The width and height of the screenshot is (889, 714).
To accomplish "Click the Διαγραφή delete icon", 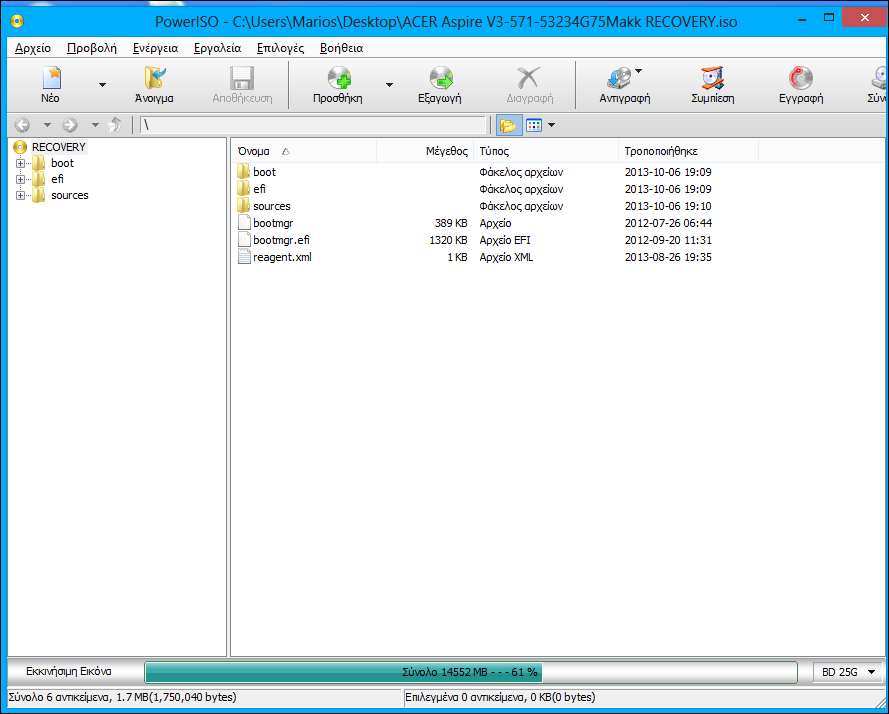I will (x=529, y=78).
